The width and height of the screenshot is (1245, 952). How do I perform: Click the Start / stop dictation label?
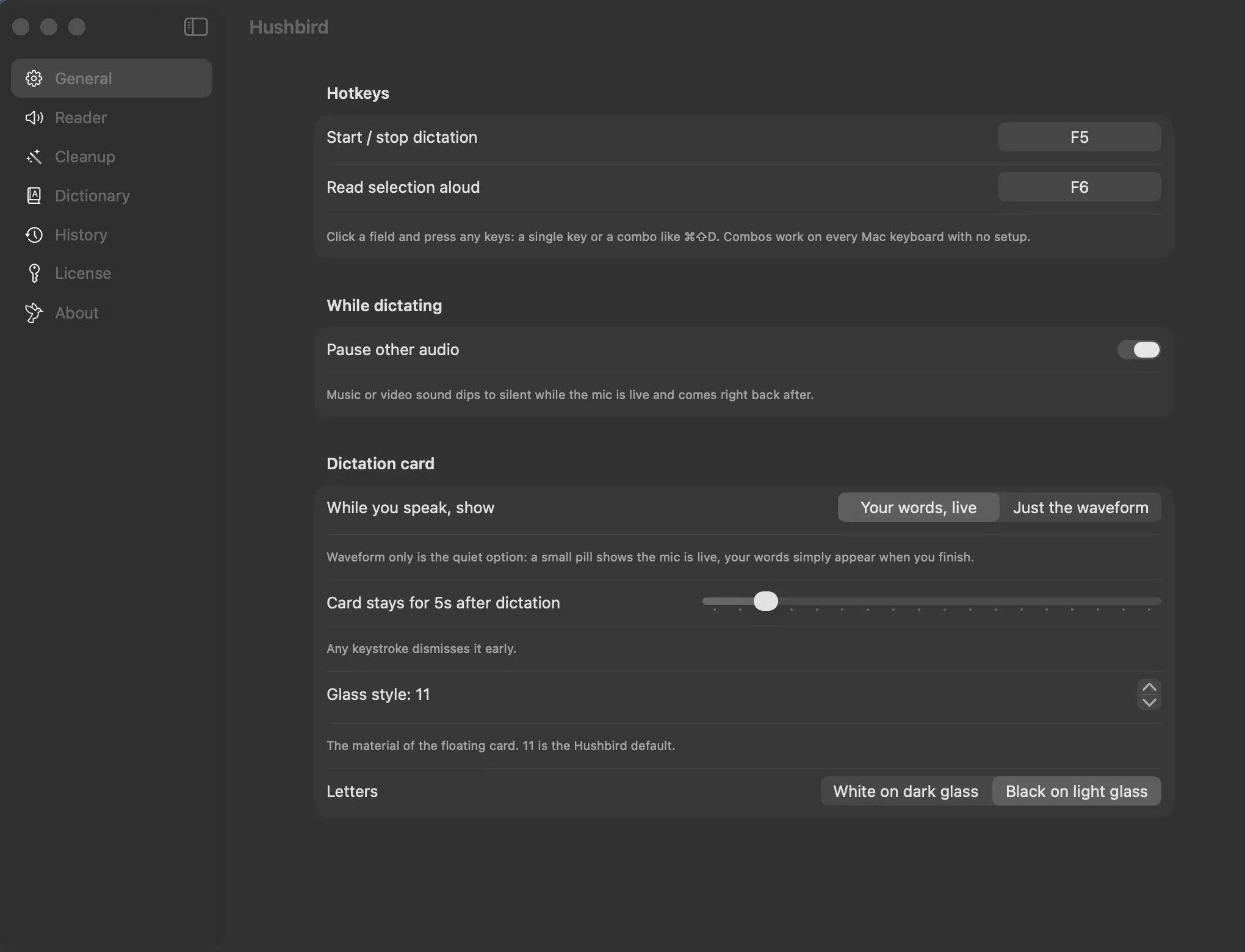tap(402, 137)
